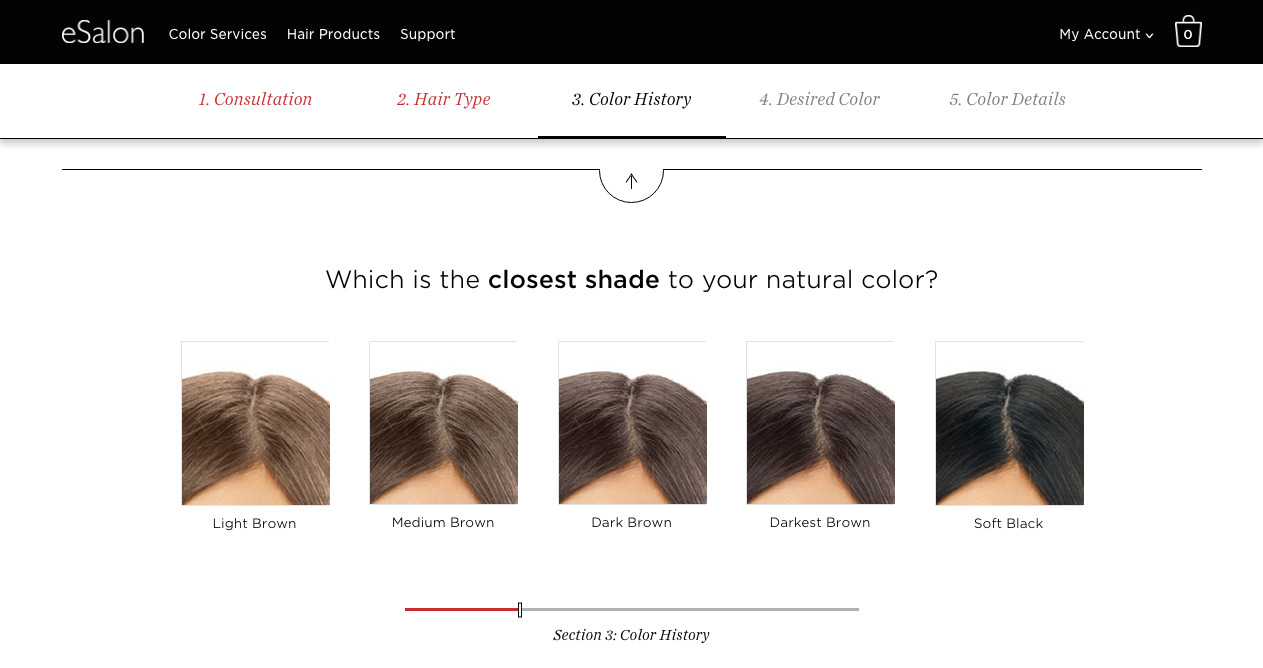Click the Soft Black label text
Screen dimensions: 1263x668
[1008, 523]
